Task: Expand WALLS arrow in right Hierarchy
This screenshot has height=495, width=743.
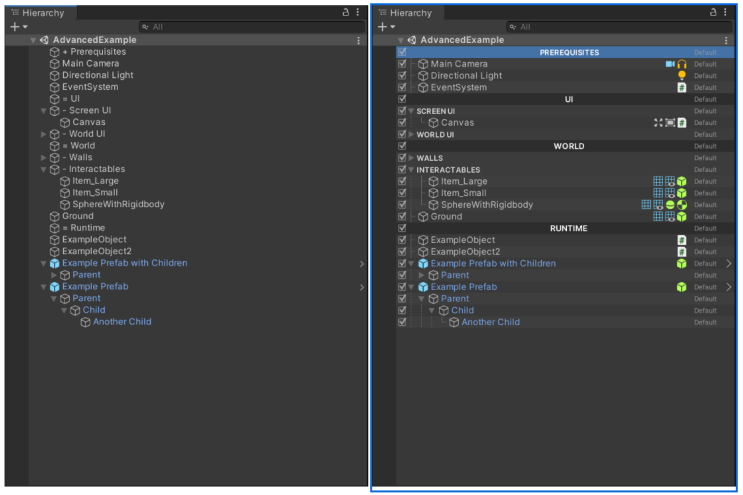Action: [x=411, y=158]
